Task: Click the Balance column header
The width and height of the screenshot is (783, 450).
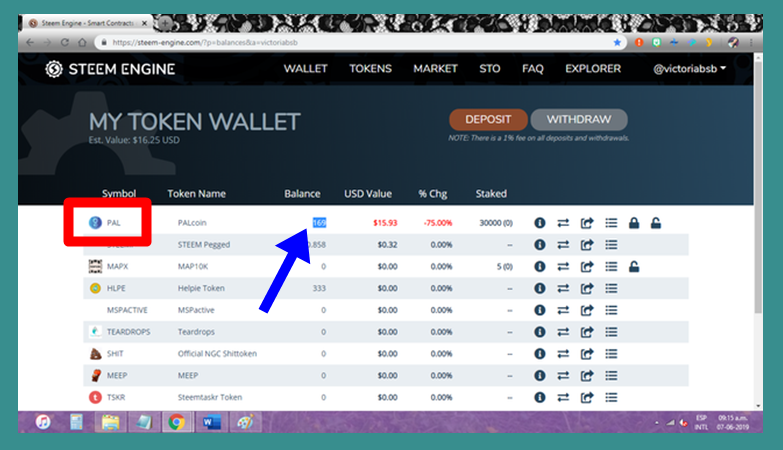Action: point(302,194)
